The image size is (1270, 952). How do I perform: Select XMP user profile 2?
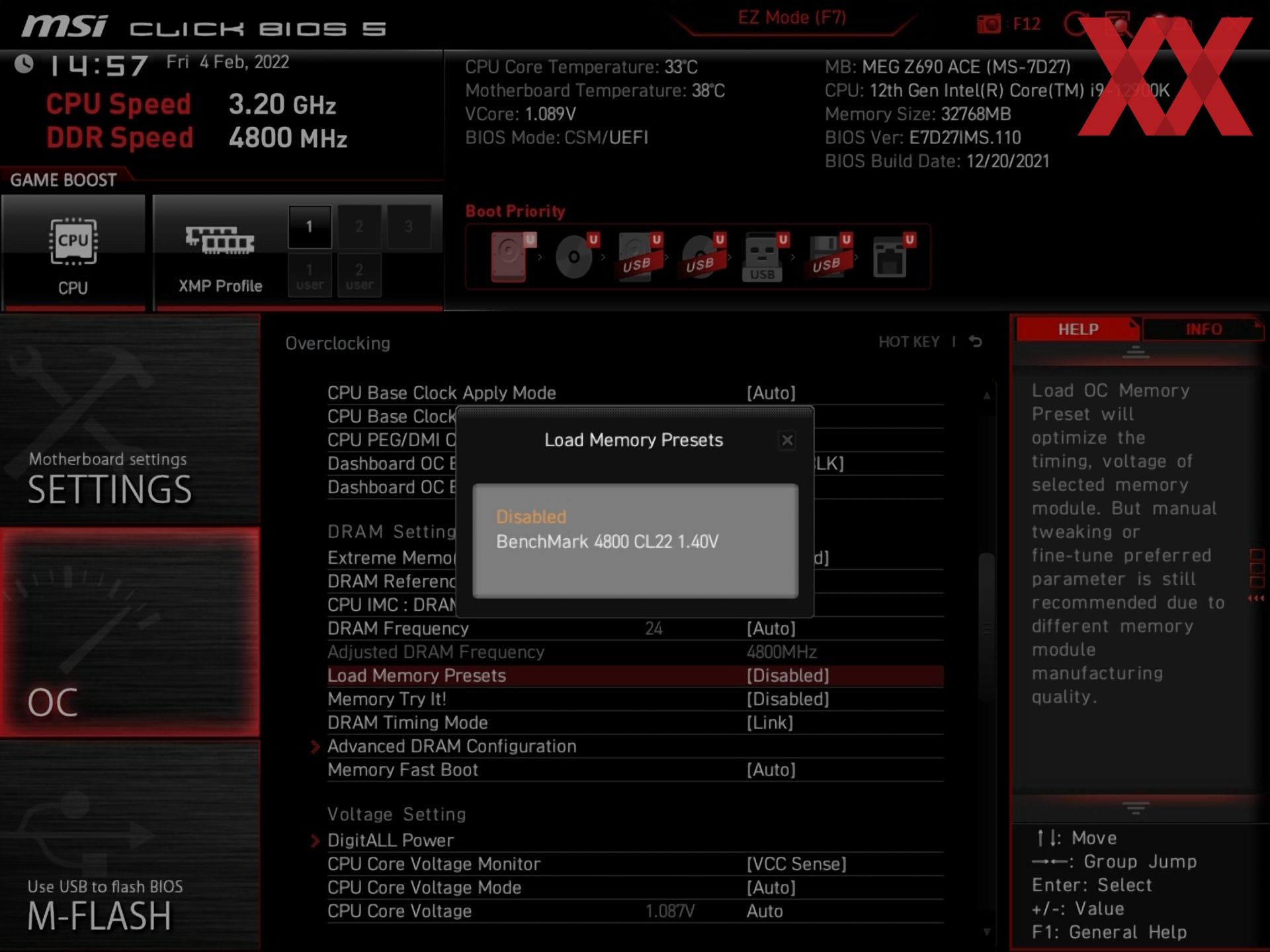point(359,276)
